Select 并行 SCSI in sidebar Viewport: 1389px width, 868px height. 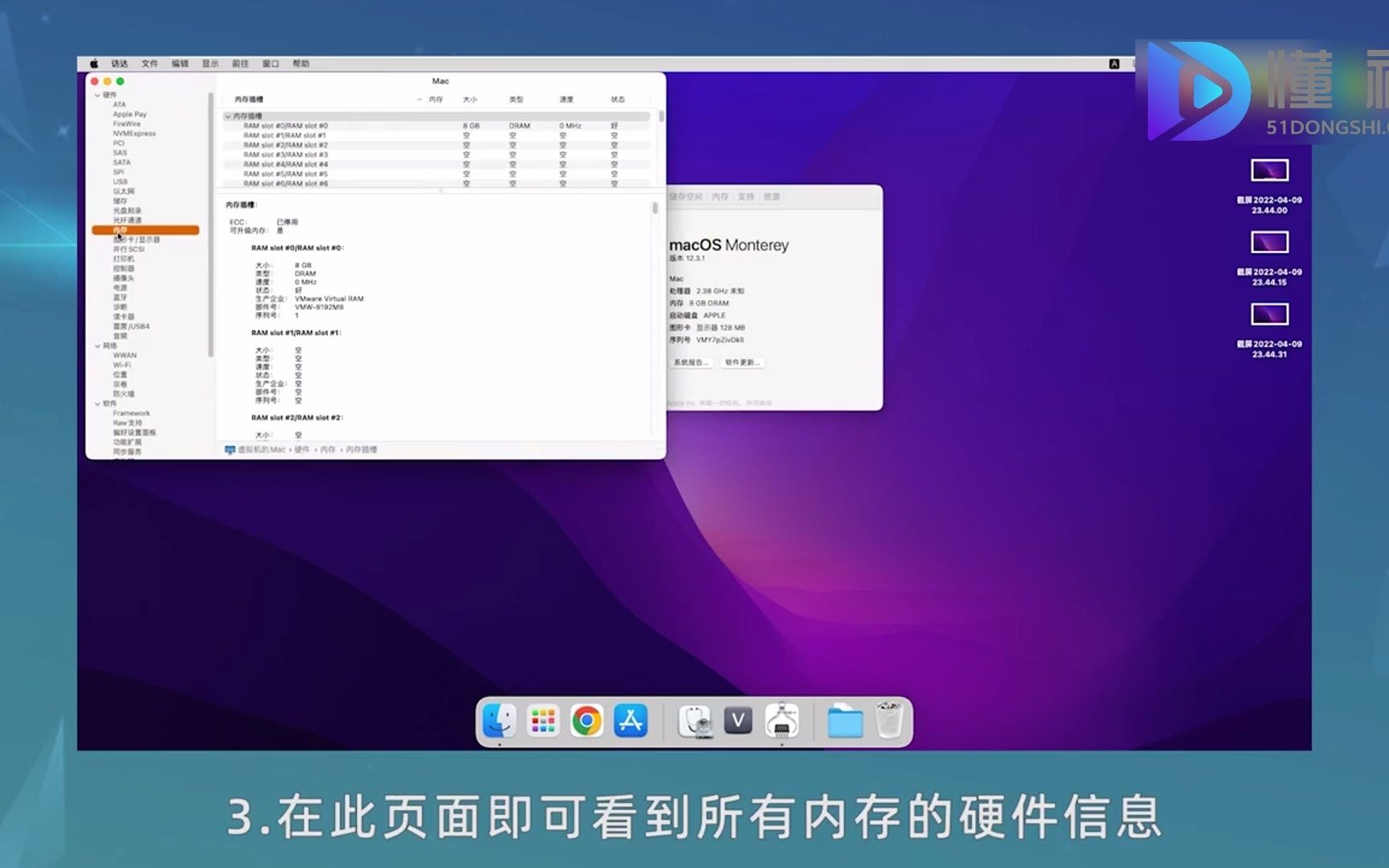(129, 249)
